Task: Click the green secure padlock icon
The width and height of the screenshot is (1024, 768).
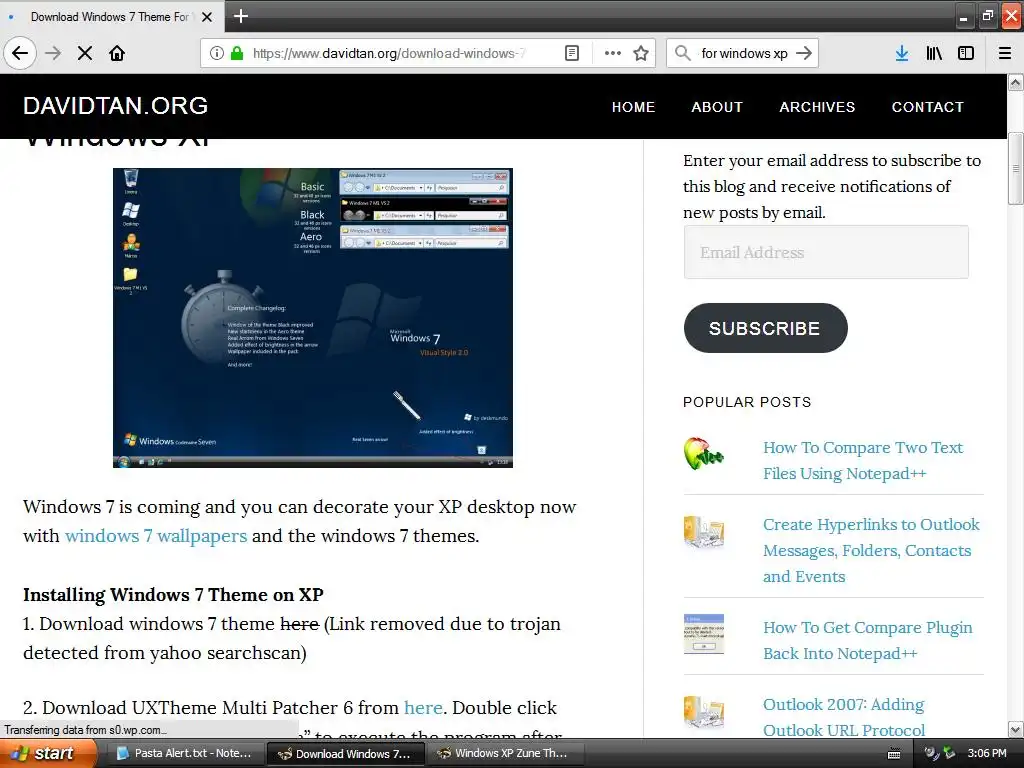Action: click(237, 53)
